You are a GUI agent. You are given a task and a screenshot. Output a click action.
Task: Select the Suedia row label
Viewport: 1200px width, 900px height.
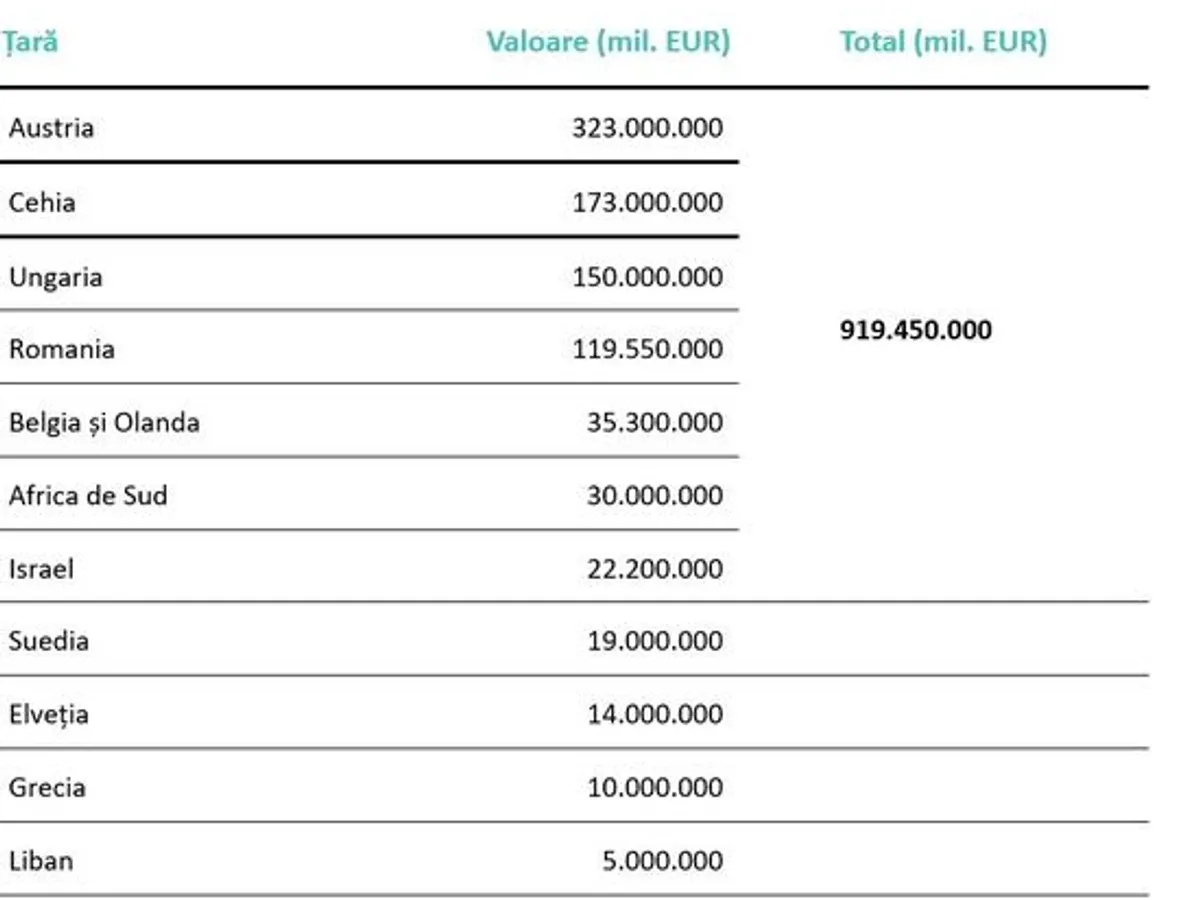[48, 641]
